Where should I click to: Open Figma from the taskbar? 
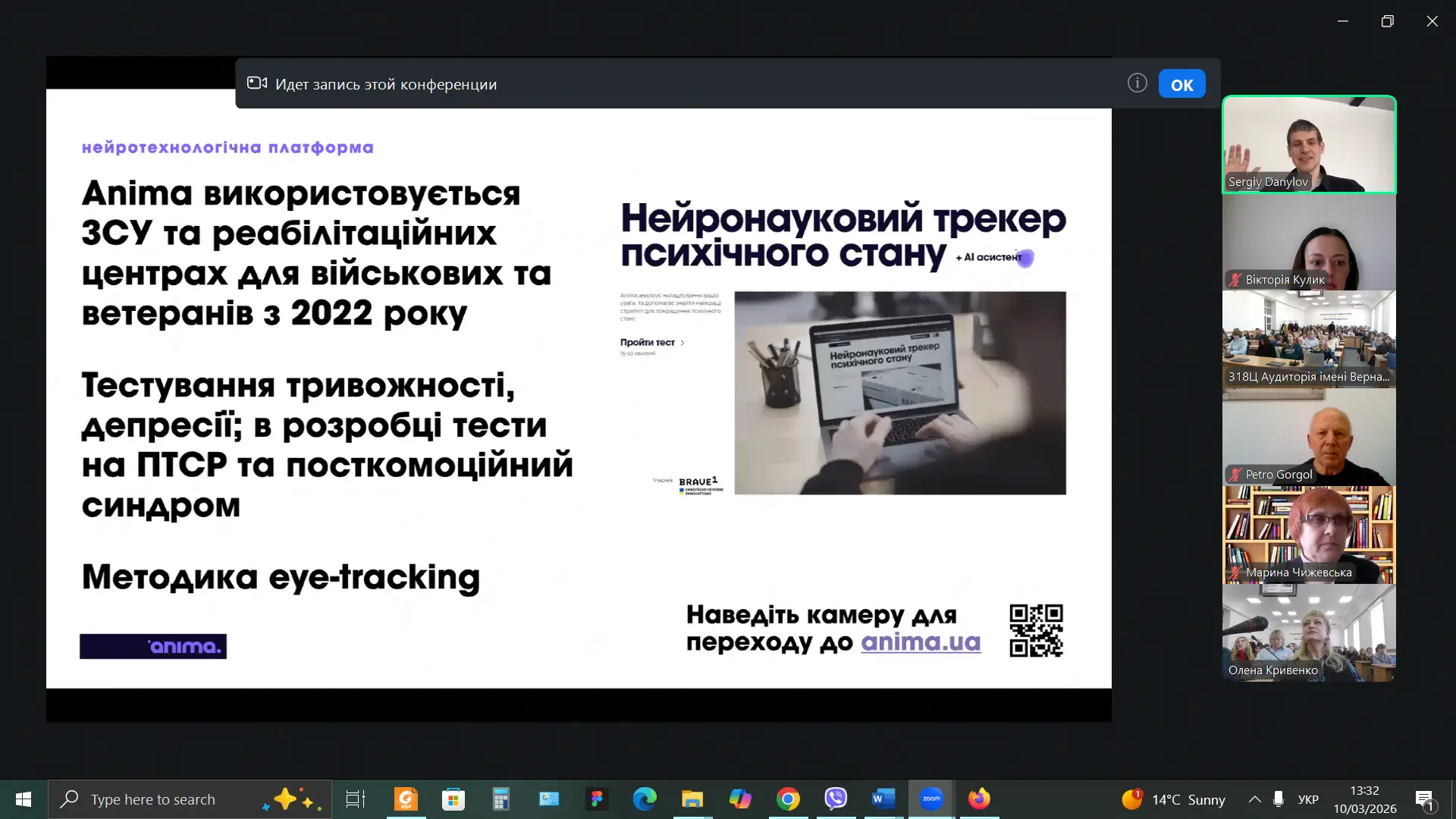tap(597, 799)
